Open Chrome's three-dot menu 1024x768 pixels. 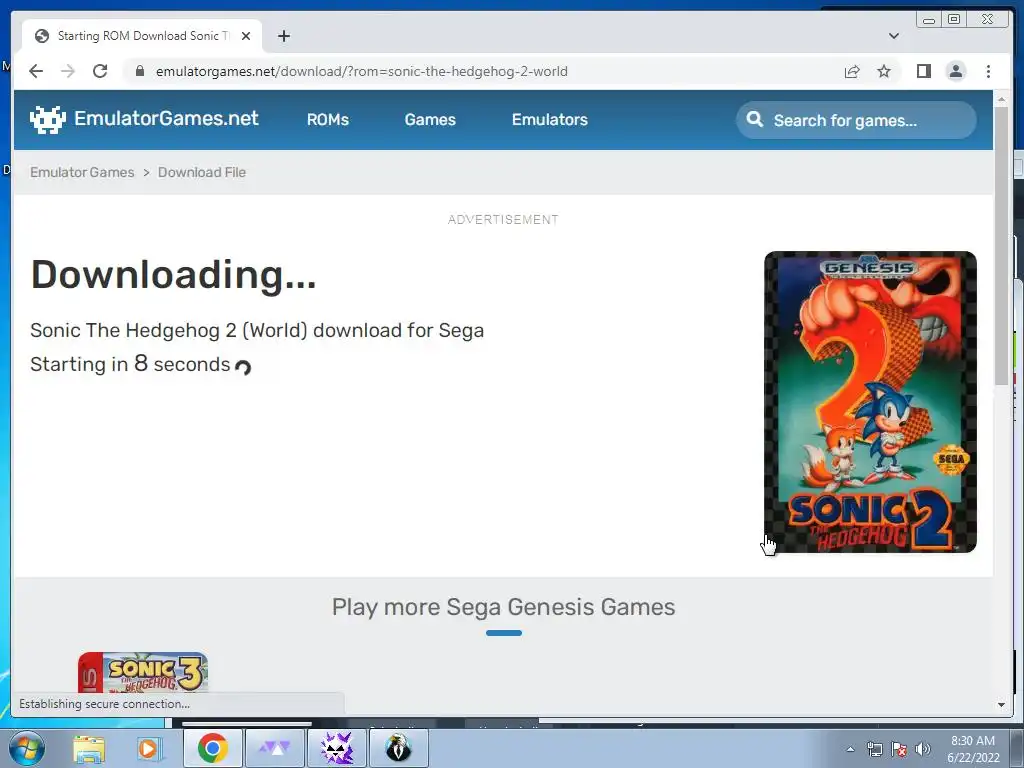[x=988, y=71]
